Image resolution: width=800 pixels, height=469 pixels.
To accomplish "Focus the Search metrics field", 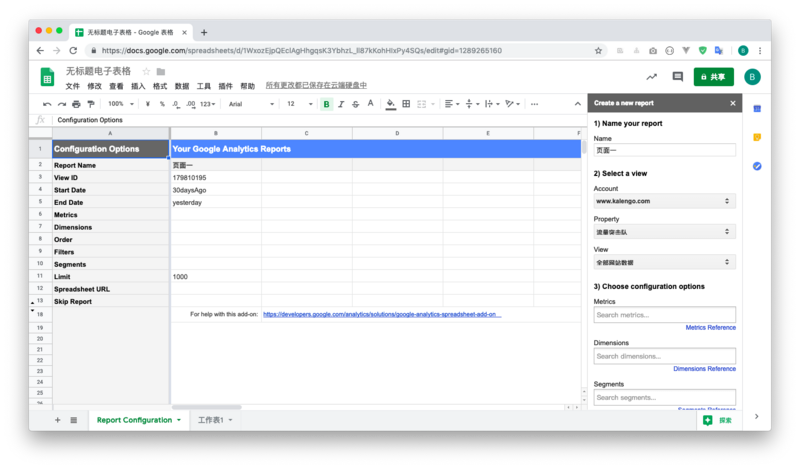I will click(664, 315).
